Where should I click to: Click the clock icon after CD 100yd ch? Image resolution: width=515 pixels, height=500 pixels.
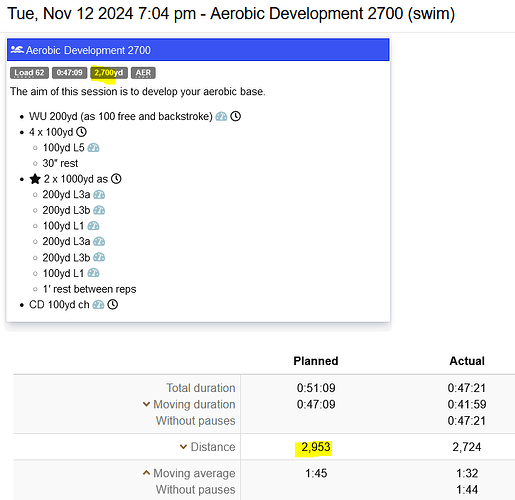[x=113, y=304]
